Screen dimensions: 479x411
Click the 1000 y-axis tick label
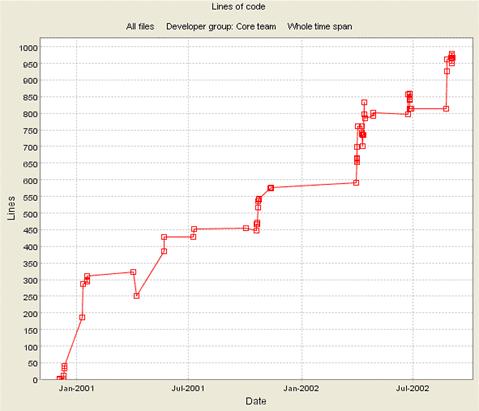point(28,47)
